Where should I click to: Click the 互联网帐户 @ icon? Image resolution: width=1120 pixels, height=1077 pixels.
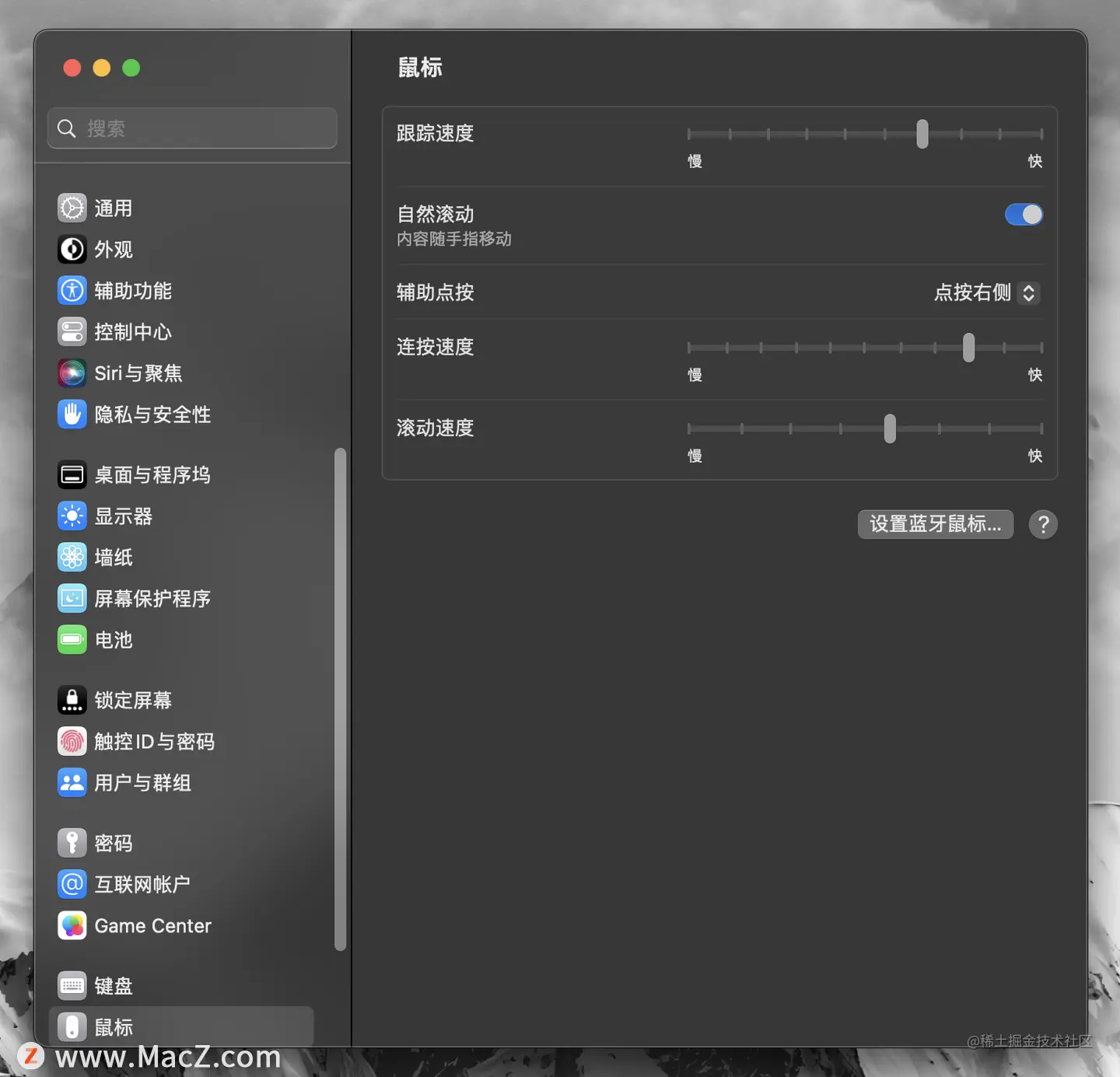(x=72, y=885)
